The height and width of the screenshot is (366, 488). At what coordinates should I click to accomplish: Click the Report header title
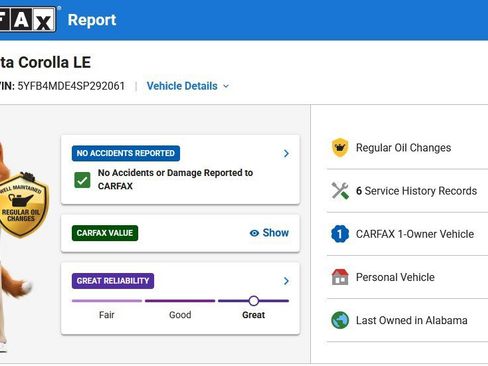click(x=92, y=20)
